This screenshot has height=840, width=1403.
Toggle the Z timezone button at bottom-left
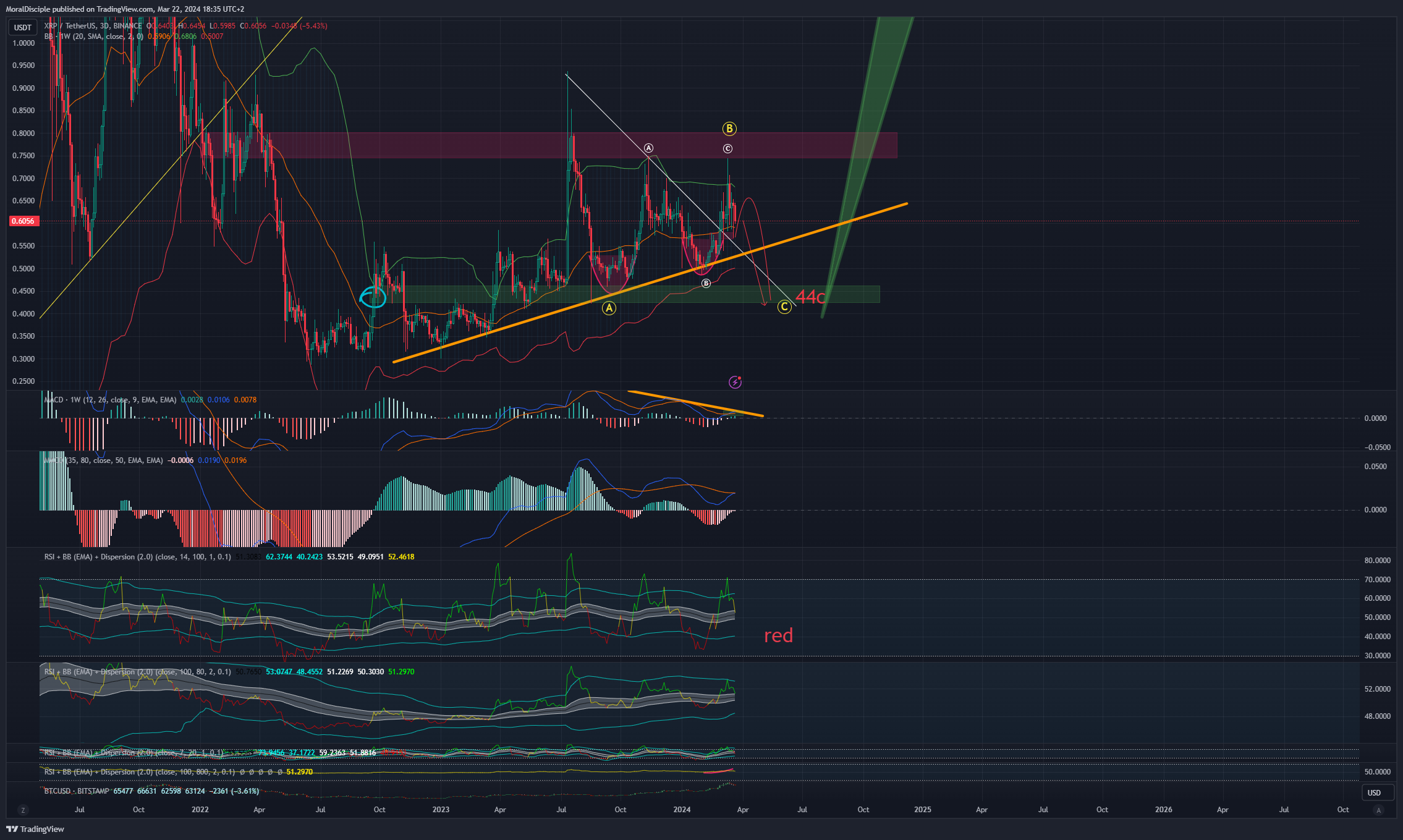(23, 810)
